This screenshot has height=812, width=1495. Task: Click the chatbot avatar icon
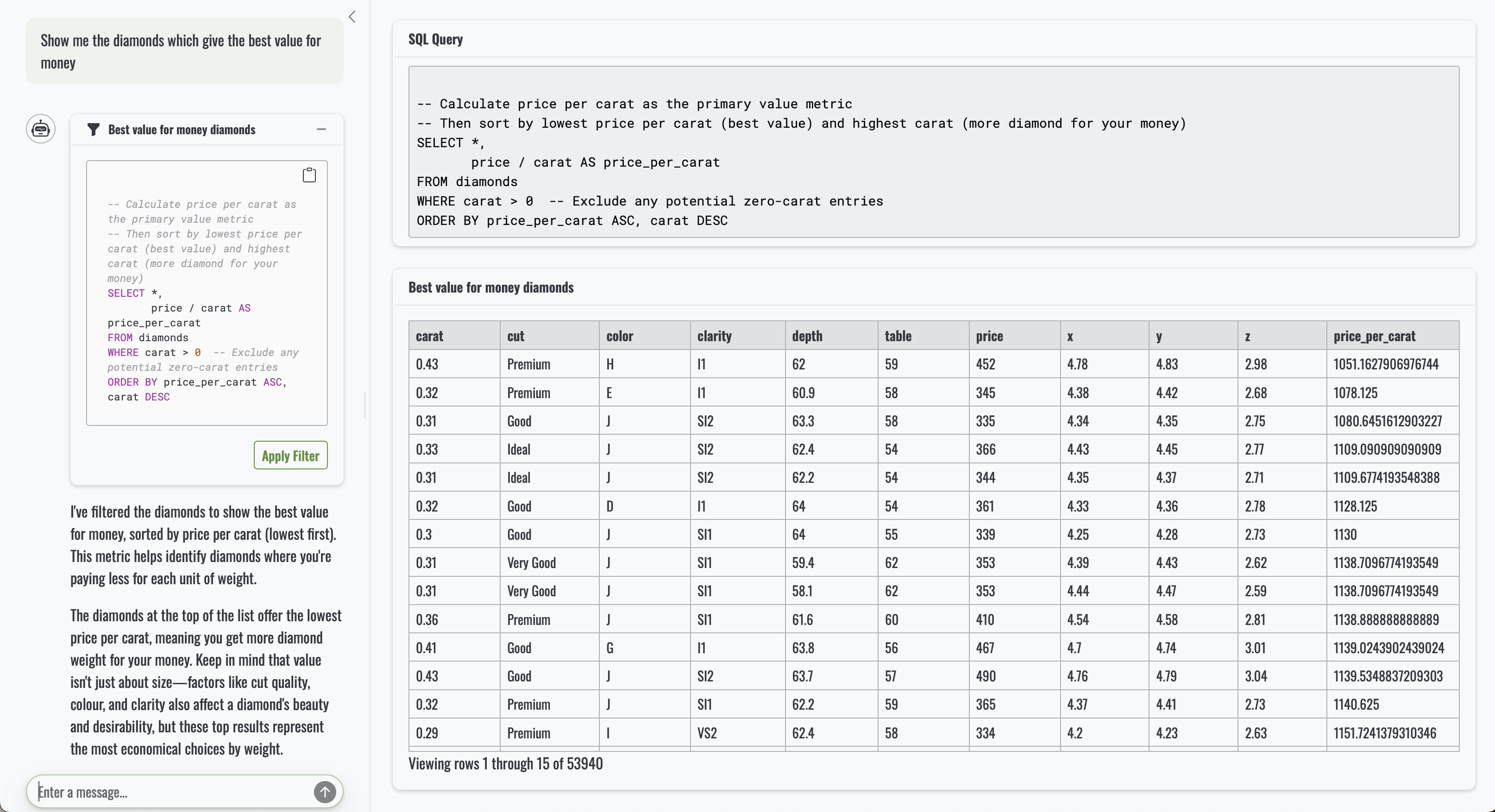[x=41, y=129]
